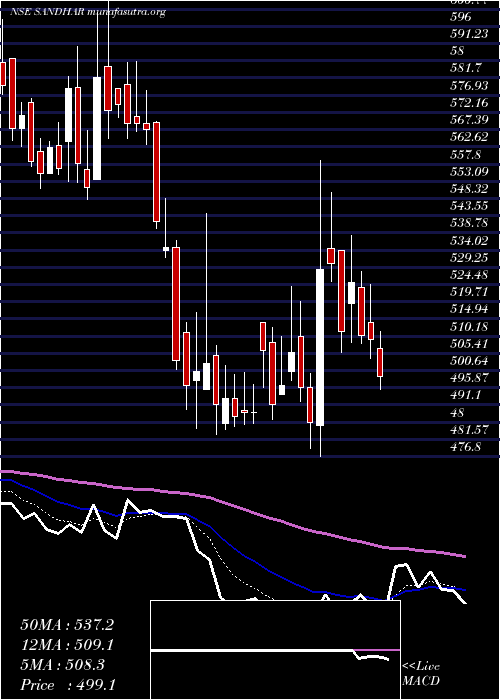The image size is (500, 700).
Task: Click the 553.09 price label
Action: [x=469, y=172]
